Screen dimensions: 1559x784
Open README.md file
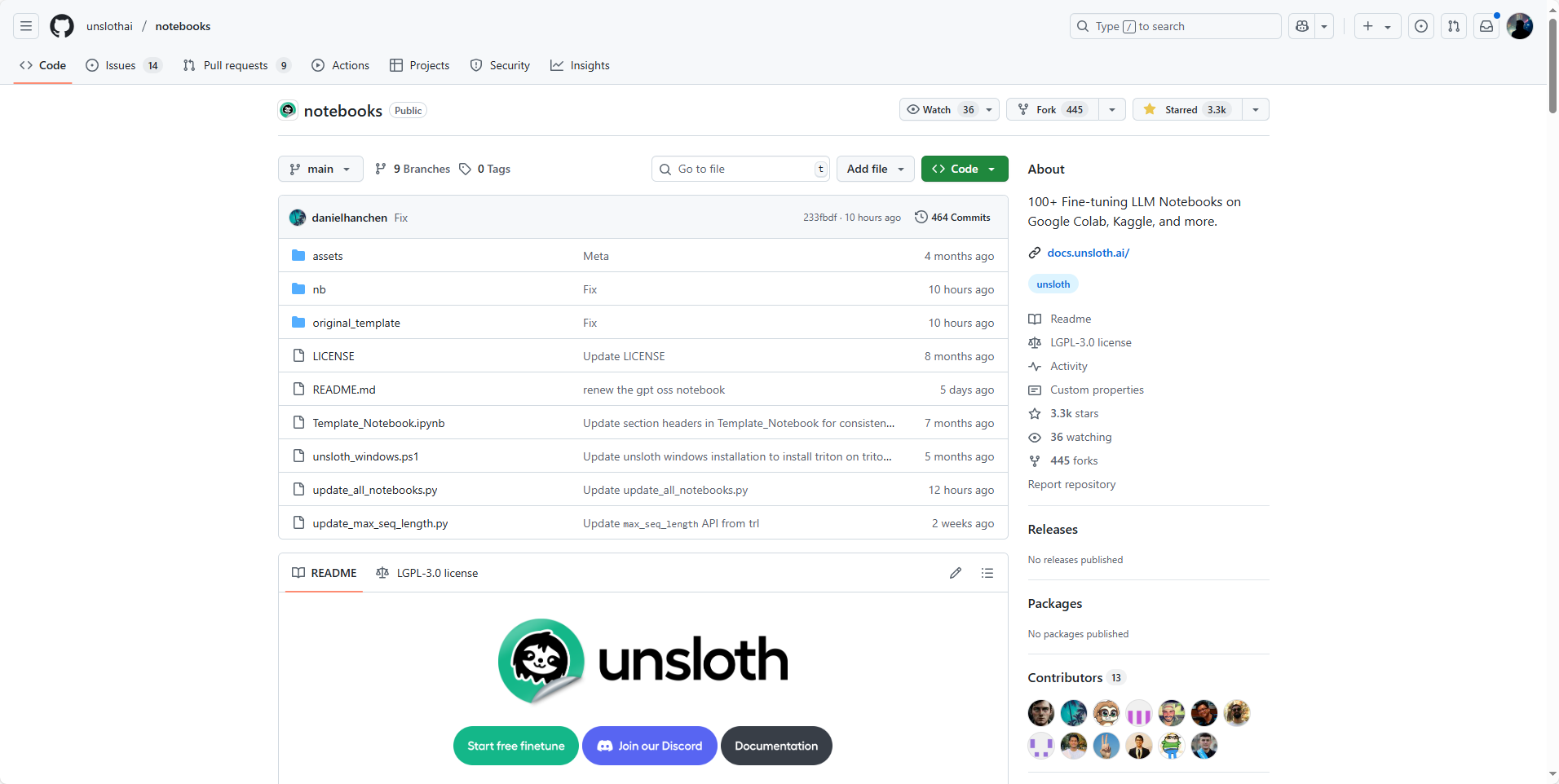(x=344, y=390)
